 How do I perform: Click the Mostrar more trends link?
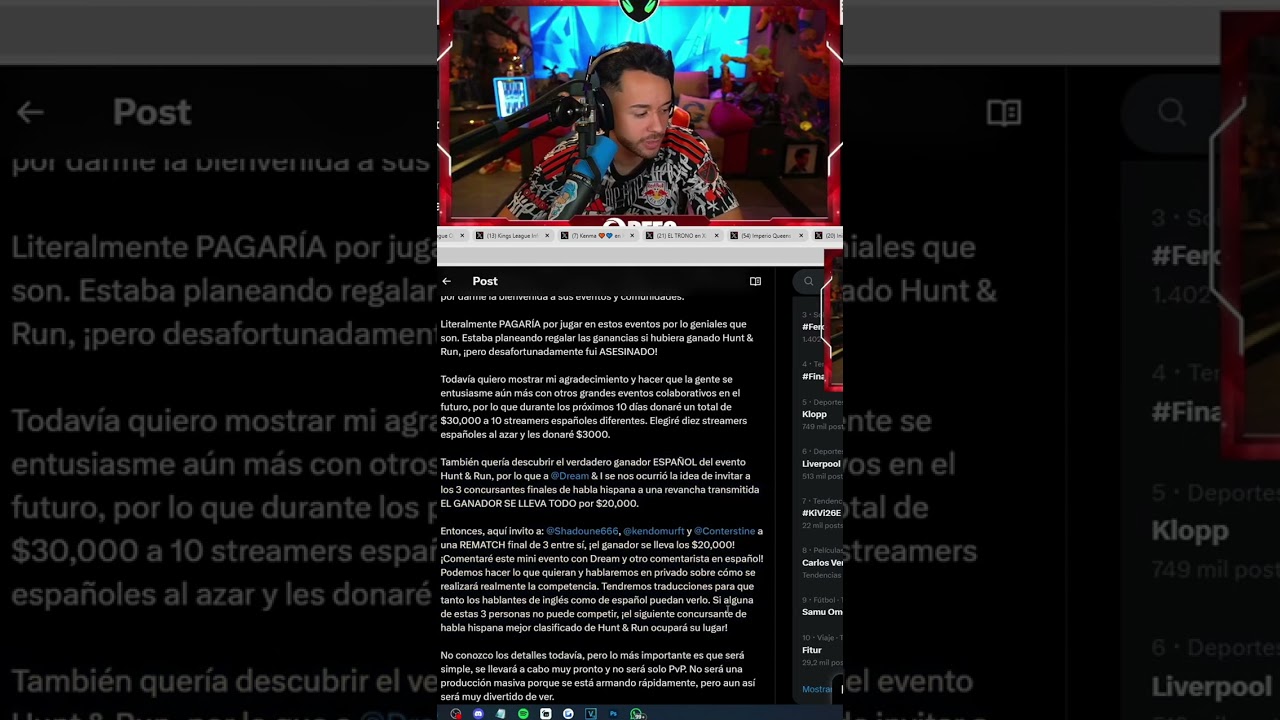pos(817,689)
